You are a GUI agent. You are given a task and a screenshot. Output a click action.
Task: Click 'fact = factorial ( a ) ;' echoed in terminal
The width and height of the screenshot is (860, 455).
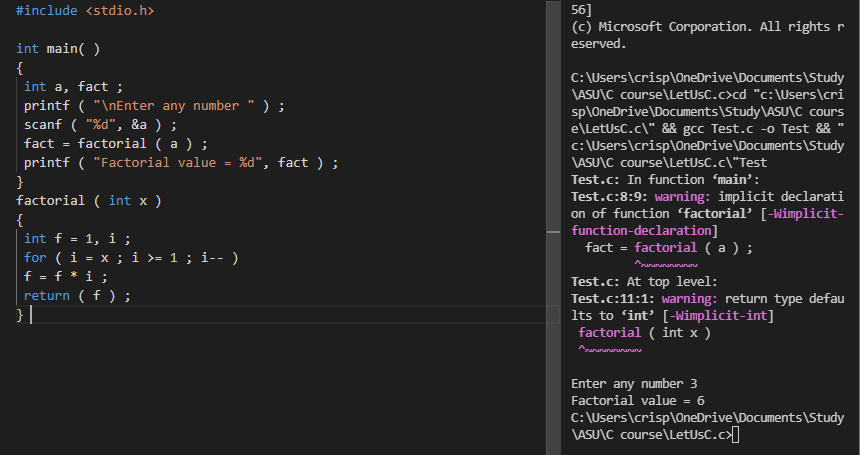pos(669,247)
